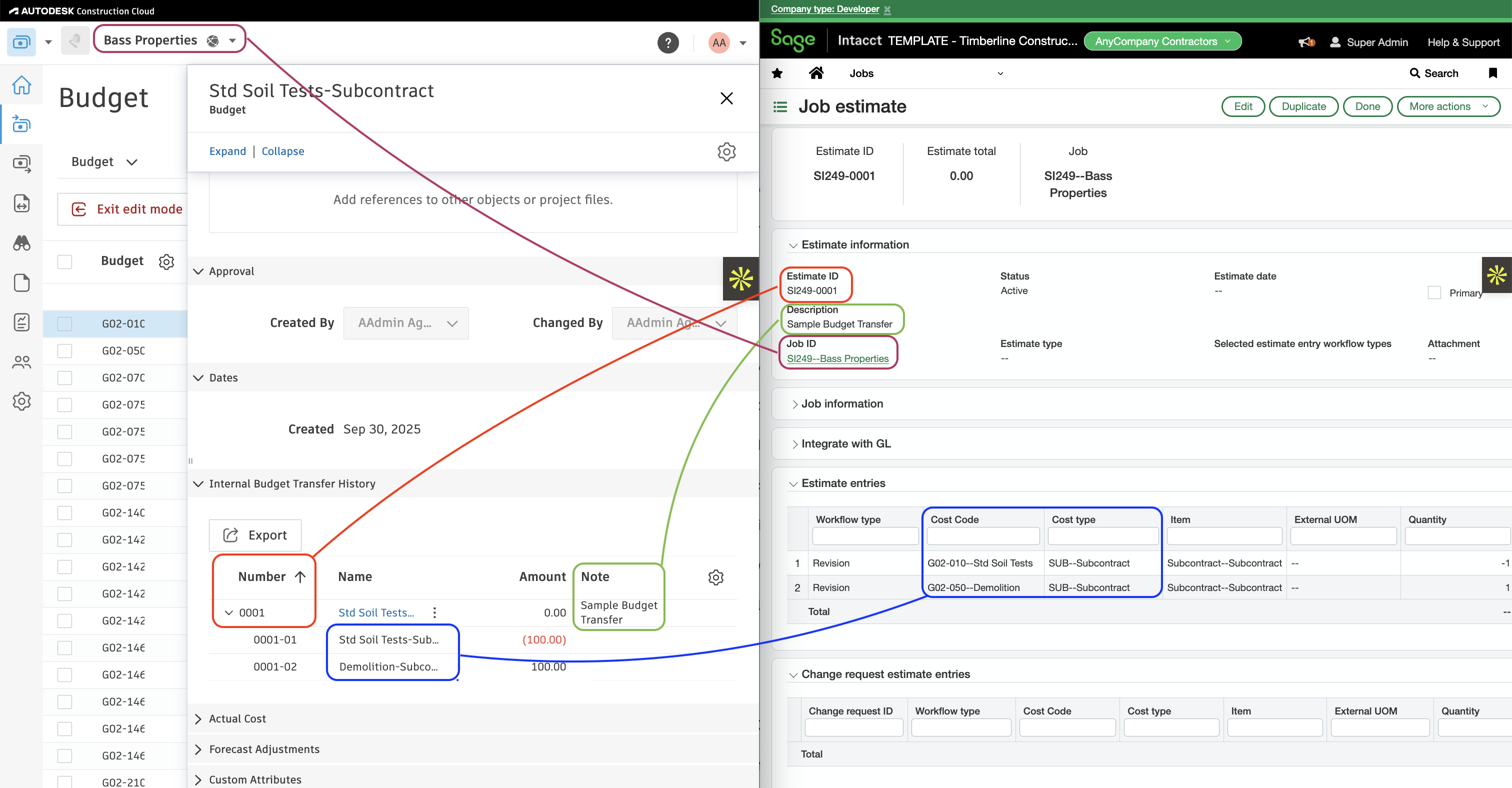Open the bookmark icon near Search
Screen dimensions: 1512x788
[x=1492, y=73]
